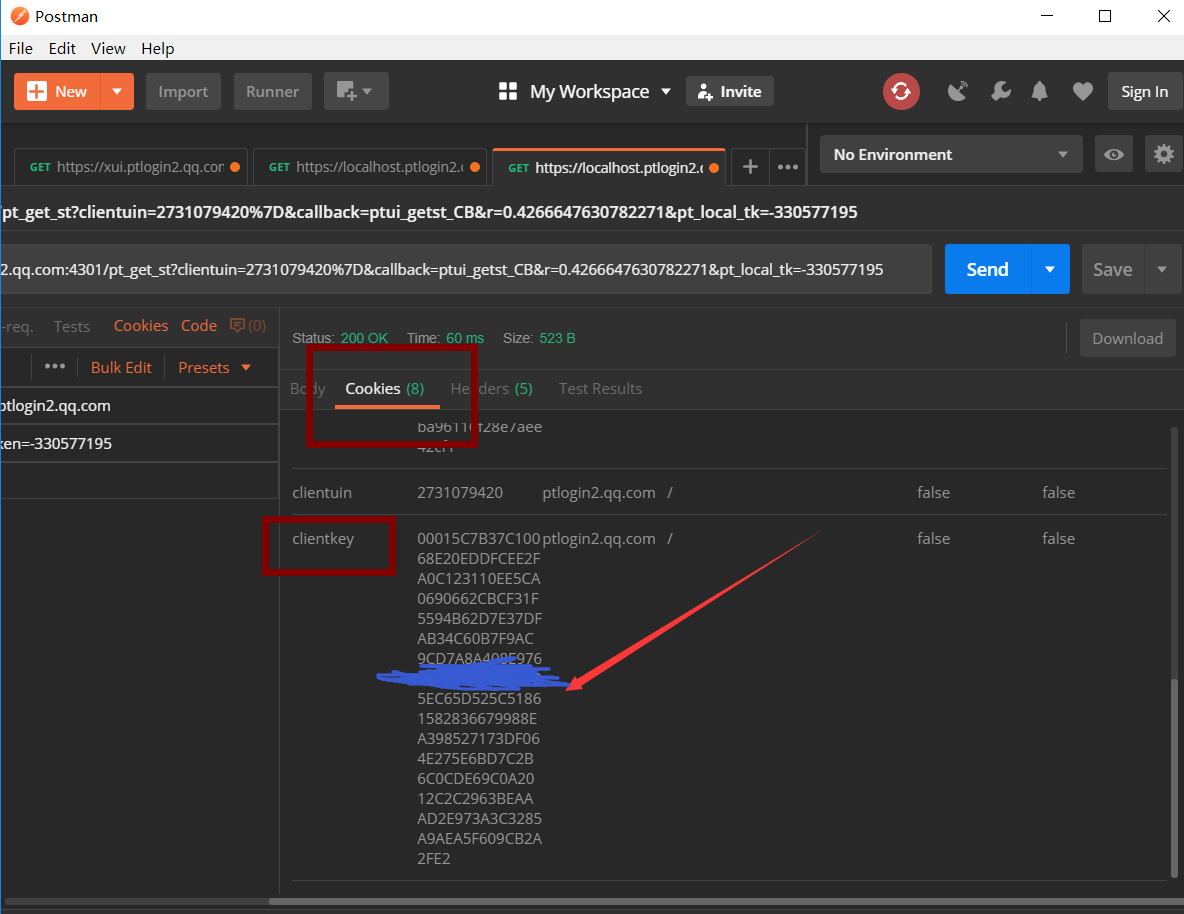
Task: Click the response time 60 ms
Action: click(x=465, y=338)
